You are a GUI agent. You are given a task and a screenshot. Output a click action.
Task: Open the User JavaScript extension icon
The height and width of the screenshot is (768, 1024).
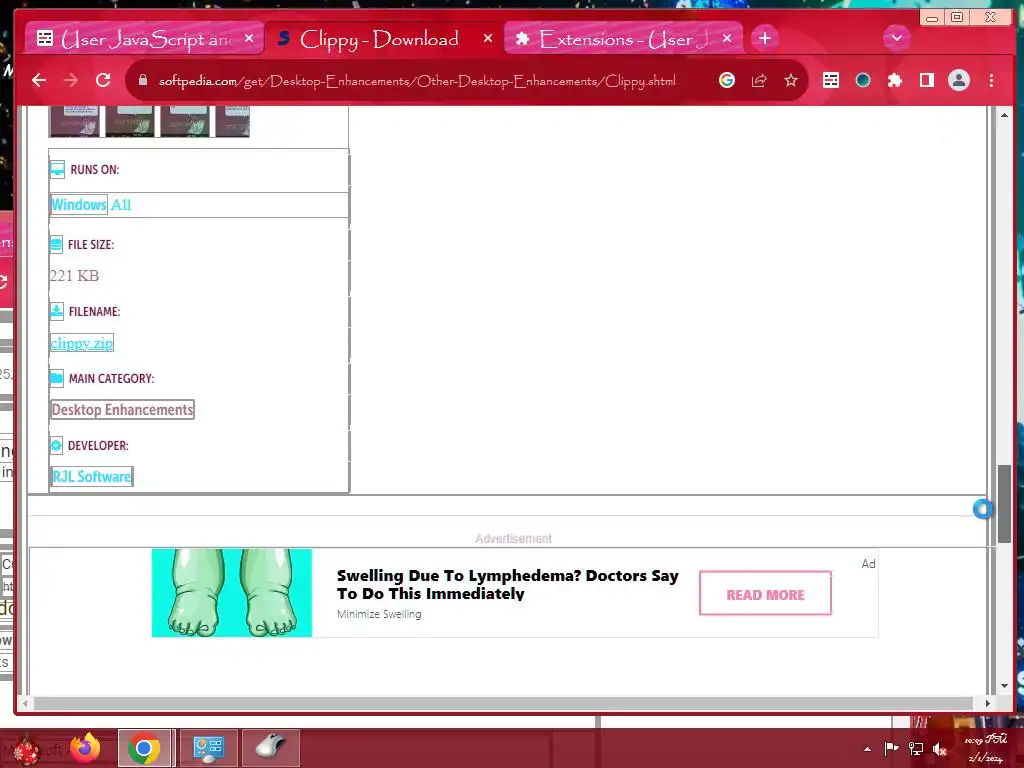click(831, 80)
